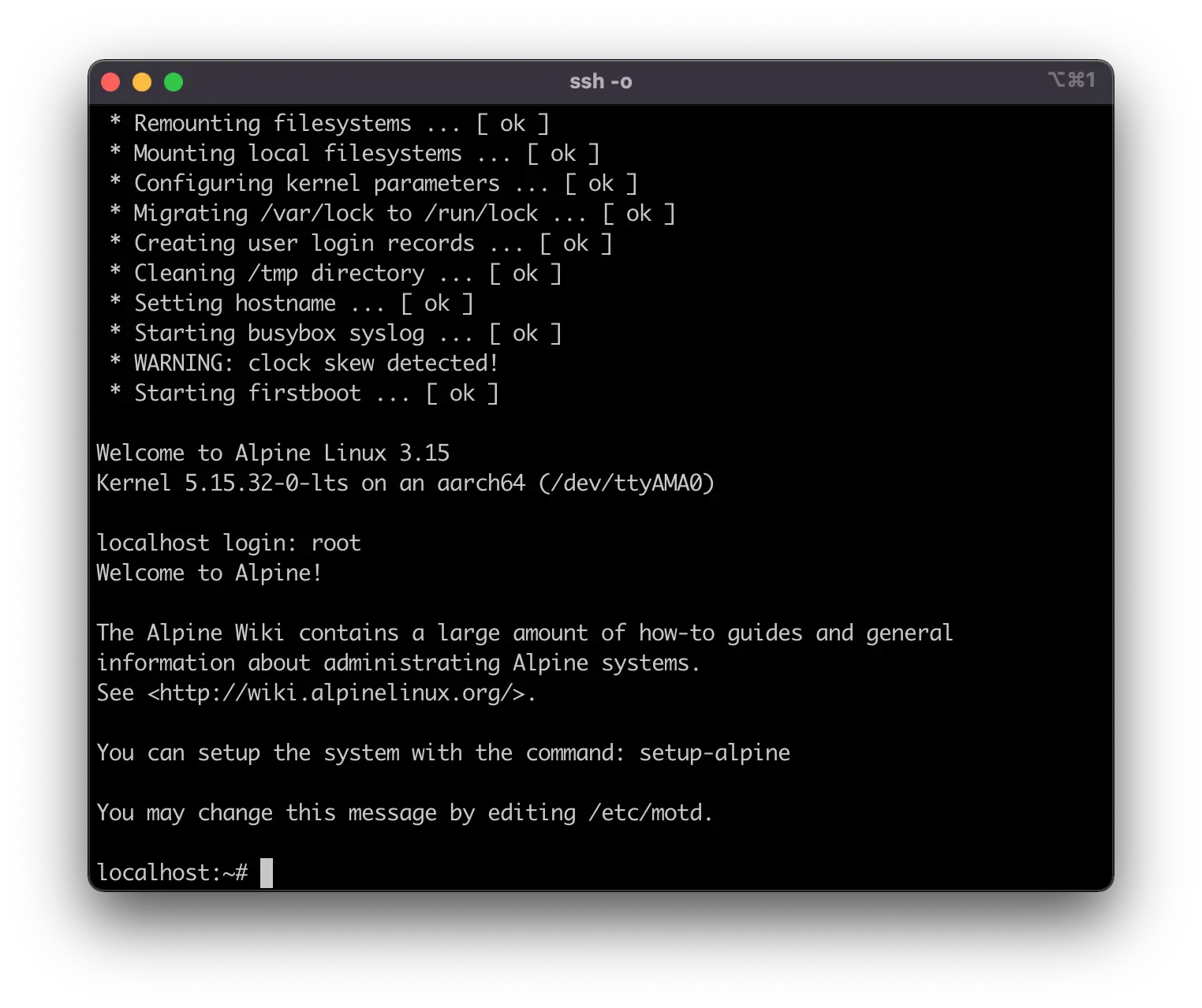Click the "Welcome to Alpine Linux 3.15" line
This screenshot has height=1008, width=1202.
coord(273,454)
